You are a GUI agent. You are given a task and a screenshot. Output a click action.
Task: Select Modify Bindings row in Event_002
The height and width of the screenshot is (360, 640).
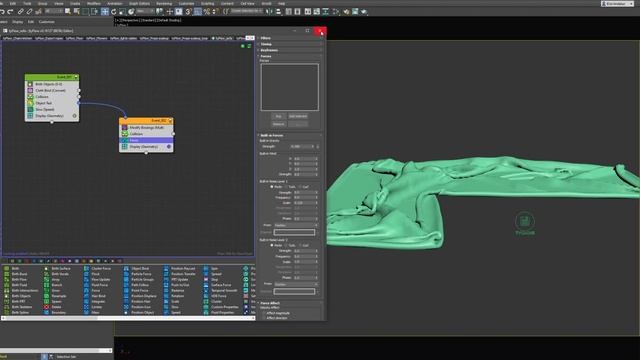coord(146,127)
